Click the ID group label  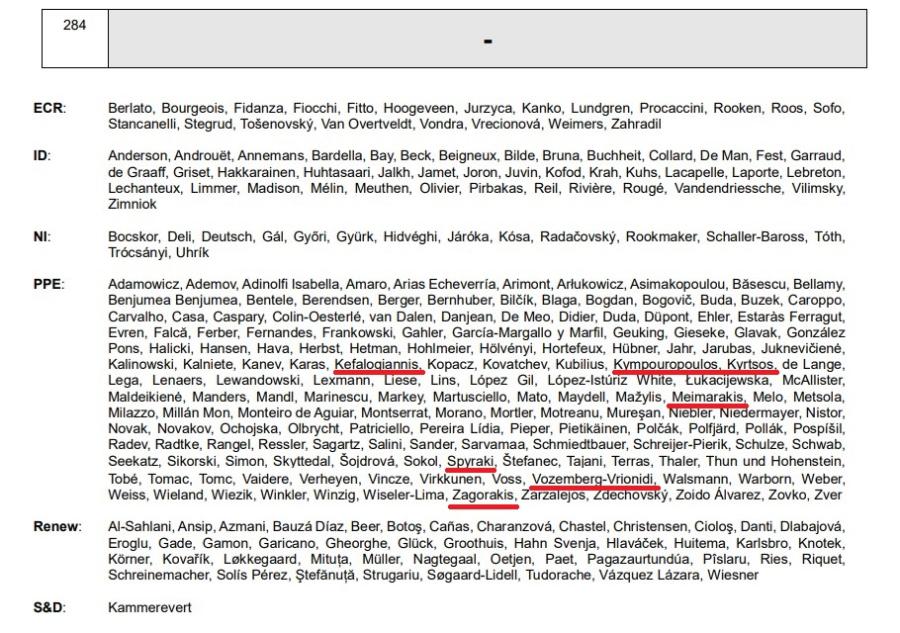click(x=41, y=156)
